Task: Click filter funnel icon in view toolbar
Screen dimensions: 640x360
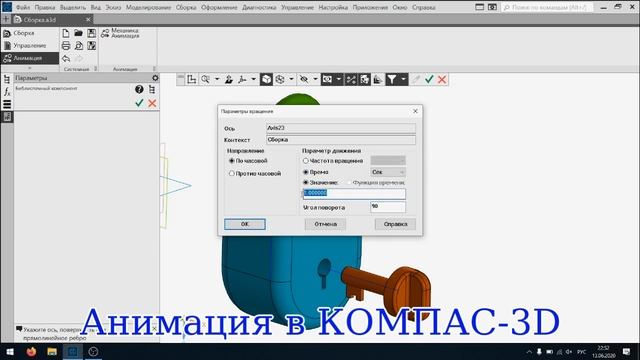Action: coord(391,79)
